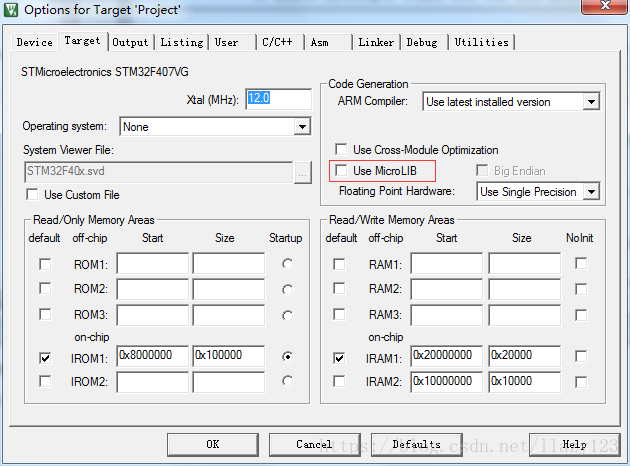Enable NoInit for IRAM1

(x=581, y=356)
